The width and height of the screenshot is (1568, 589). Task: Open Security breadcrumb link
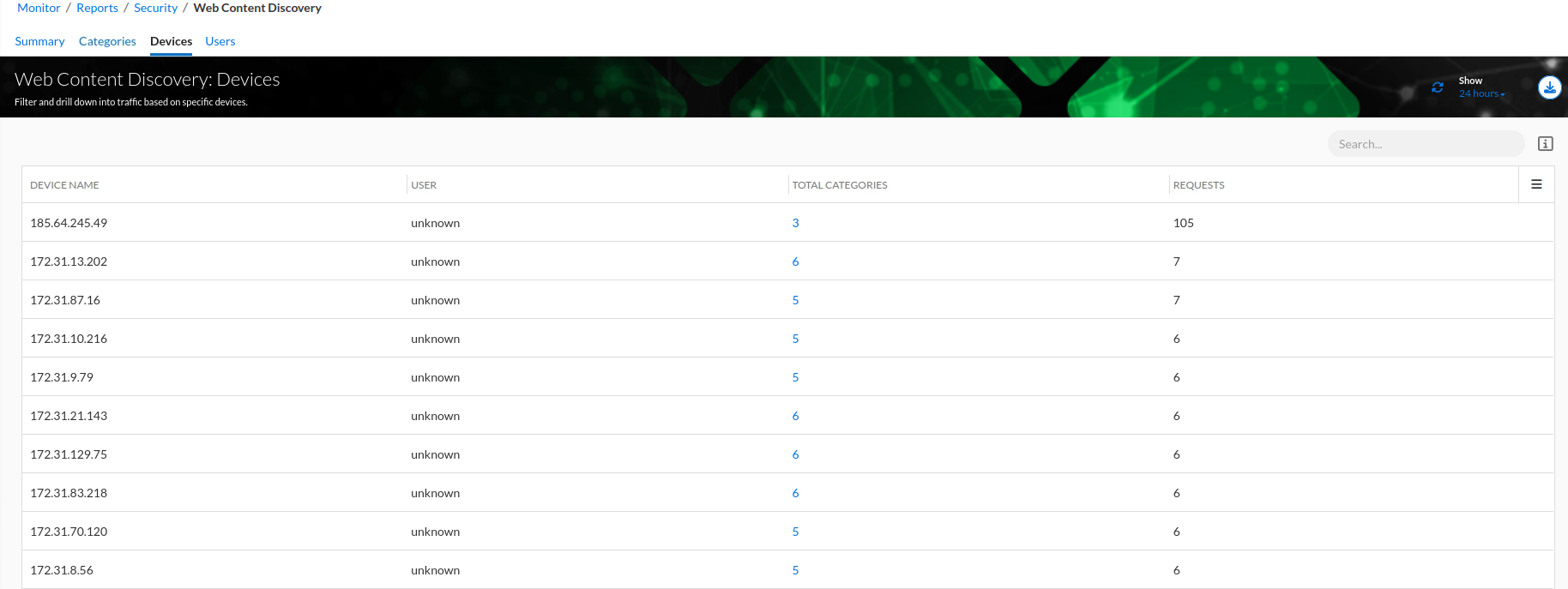[x=155, y=8]
